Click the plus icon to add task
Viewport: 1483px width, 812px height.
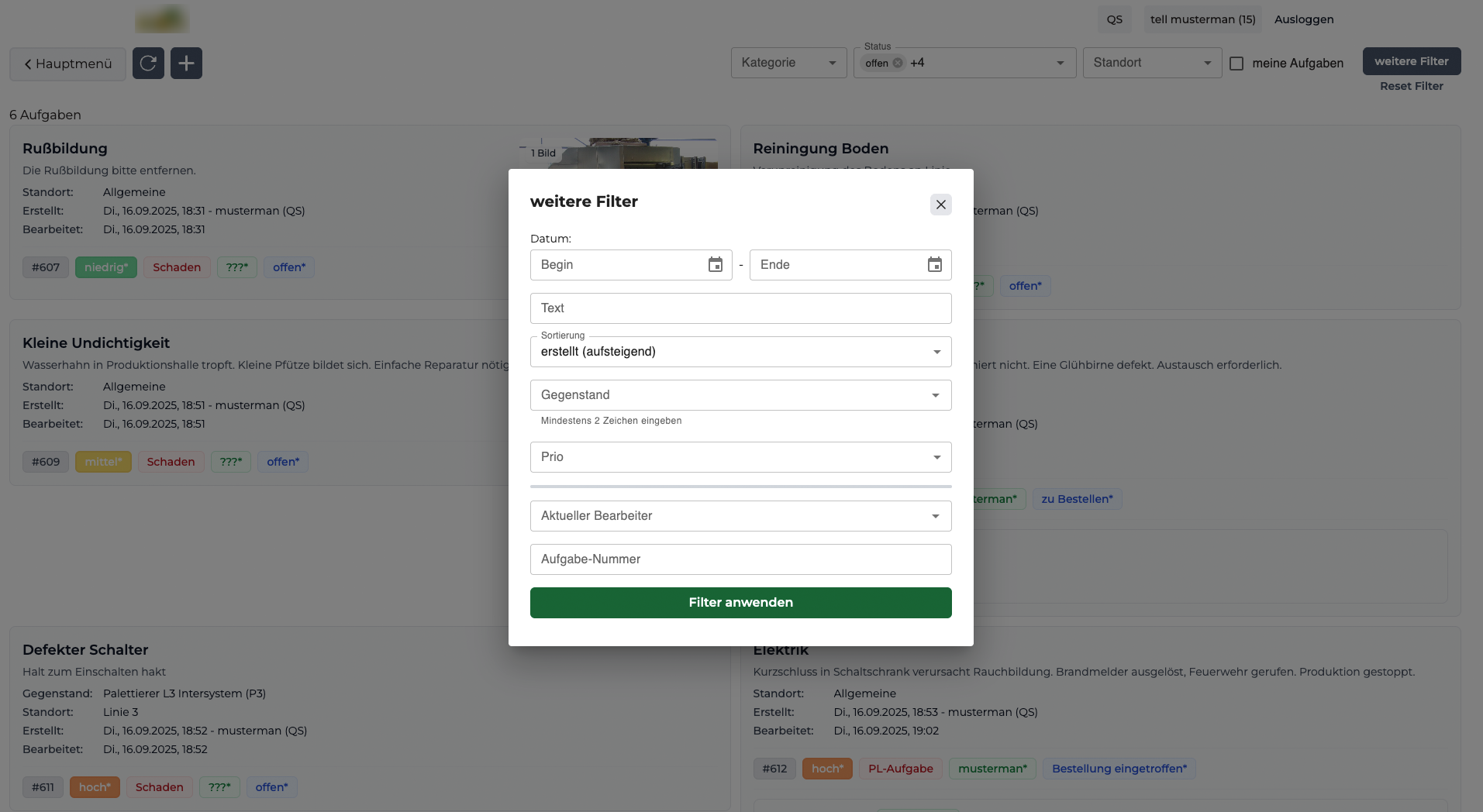[x=186, y=64]
